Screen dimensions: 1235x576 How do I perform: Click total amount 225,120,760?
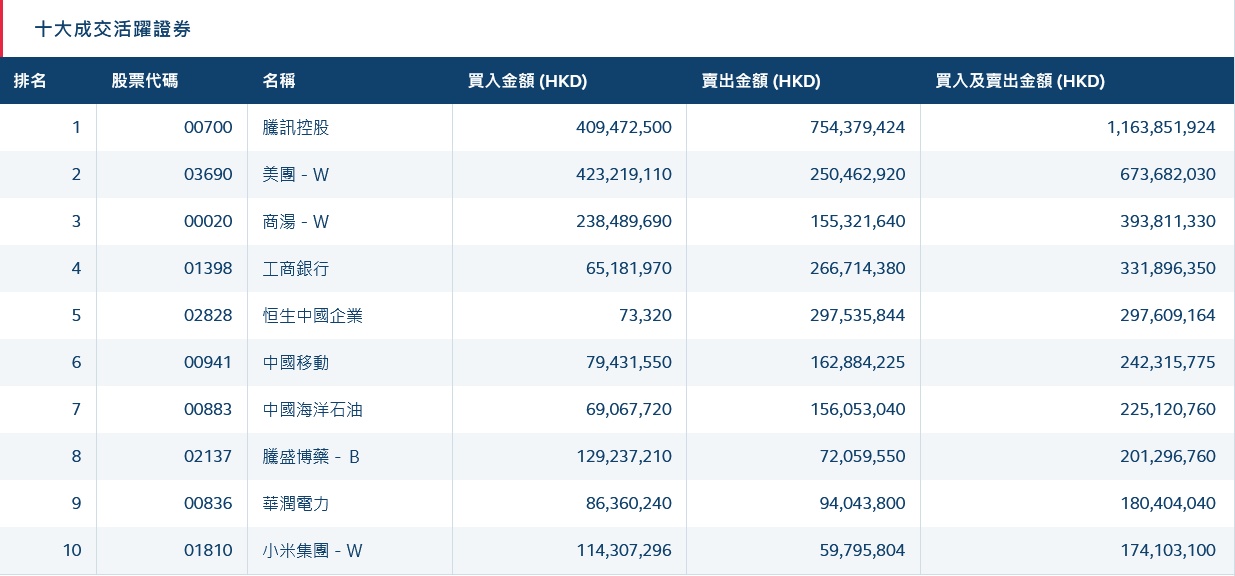(1168, 409)
